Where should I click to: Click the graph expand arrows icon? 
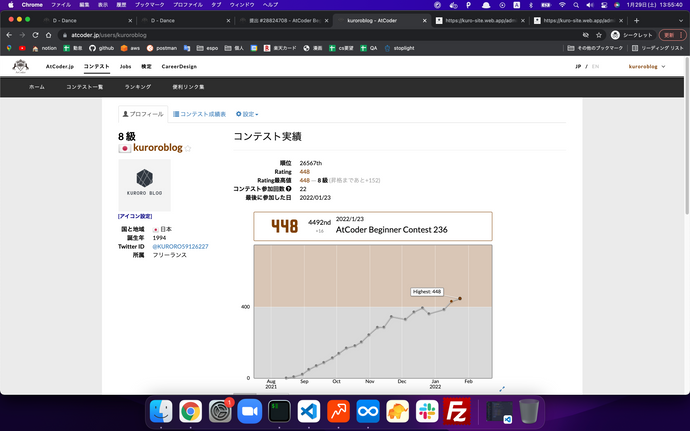tap(502, 389)
